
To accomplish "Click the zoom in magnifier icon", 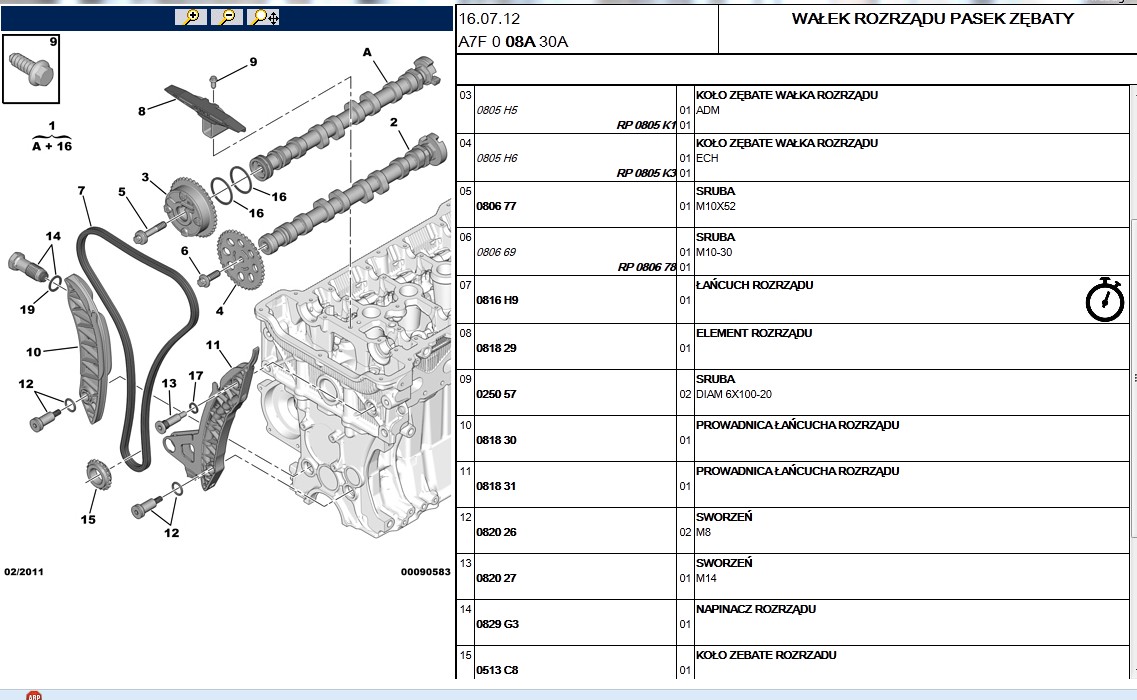I will coord(190,17).
